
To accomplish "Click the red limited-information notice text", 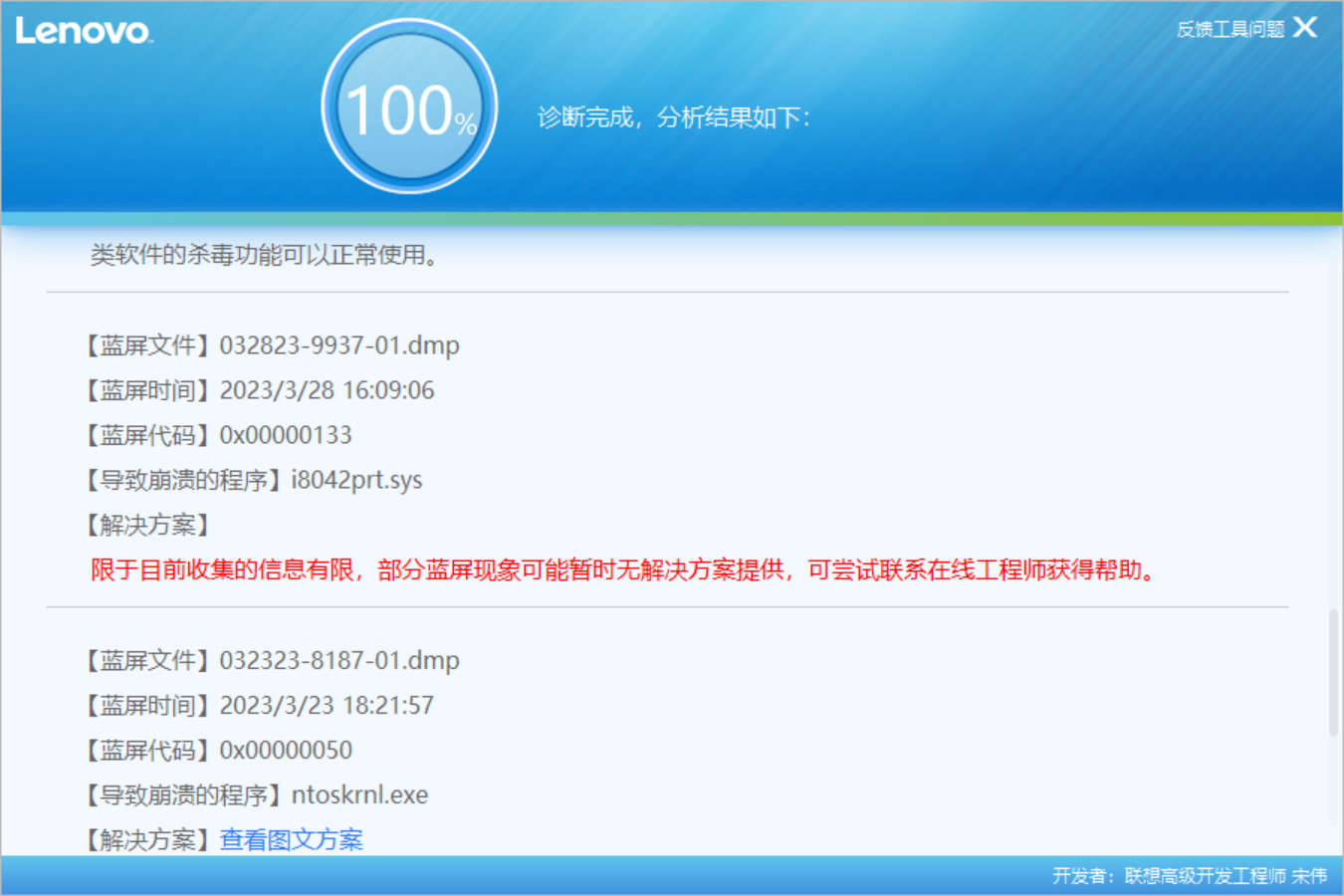I will 624,569.
